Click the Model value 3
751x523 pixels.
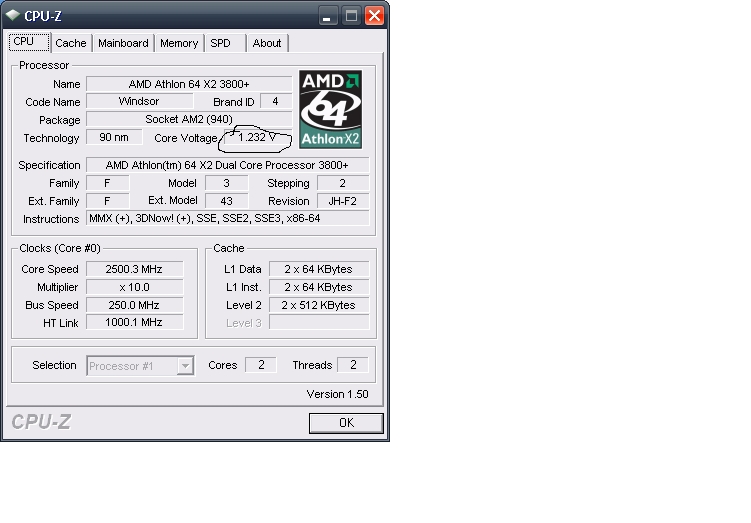pos(227,183)
